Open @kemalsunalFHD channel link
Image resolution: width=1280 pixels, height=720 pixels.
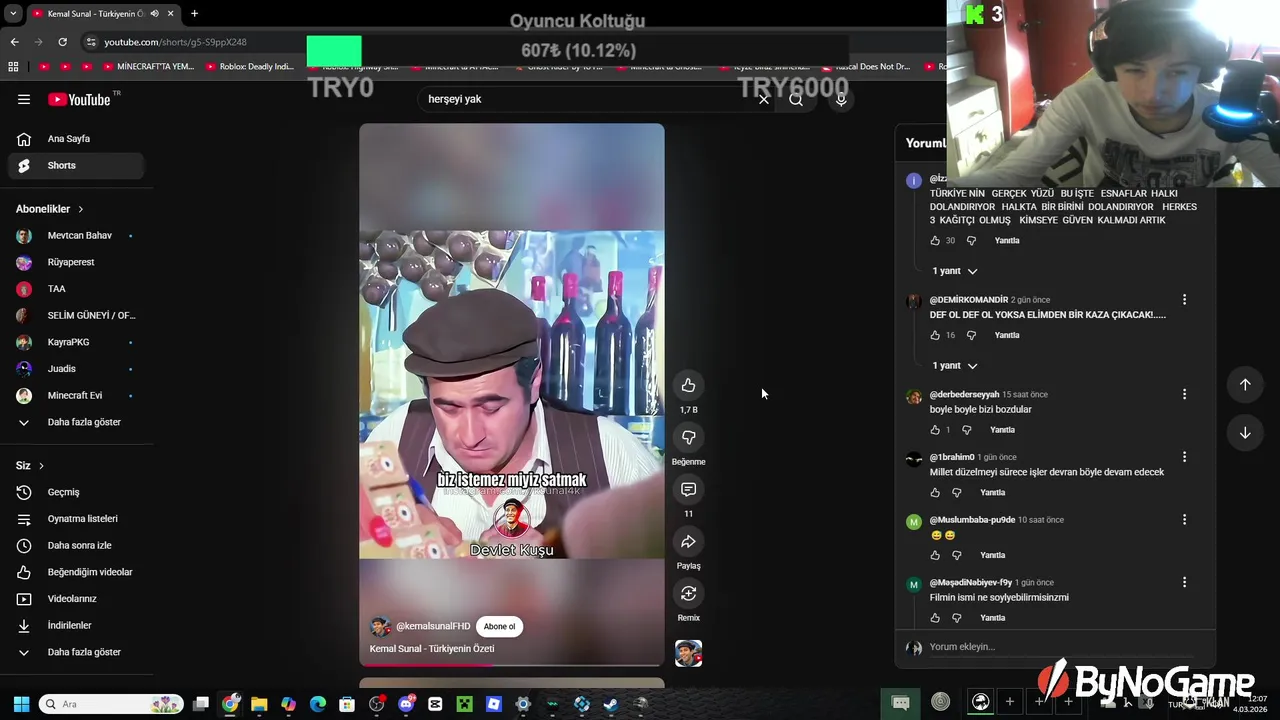click(x=432, y=626)
